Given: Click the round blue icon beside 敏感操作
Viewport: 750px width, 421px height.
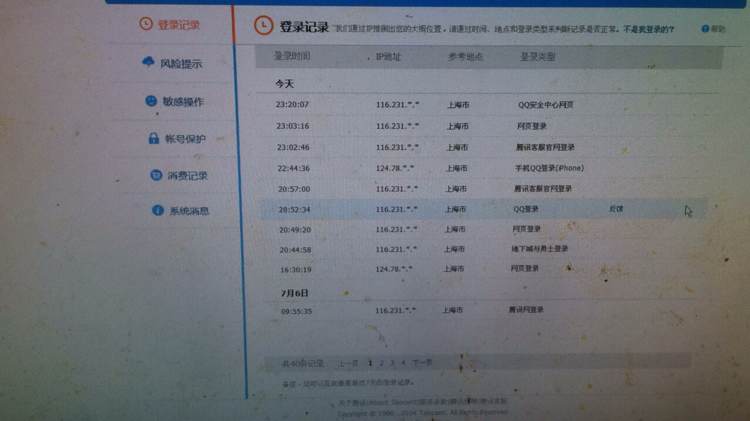Looking at the screenshot, I should [151, 100].
